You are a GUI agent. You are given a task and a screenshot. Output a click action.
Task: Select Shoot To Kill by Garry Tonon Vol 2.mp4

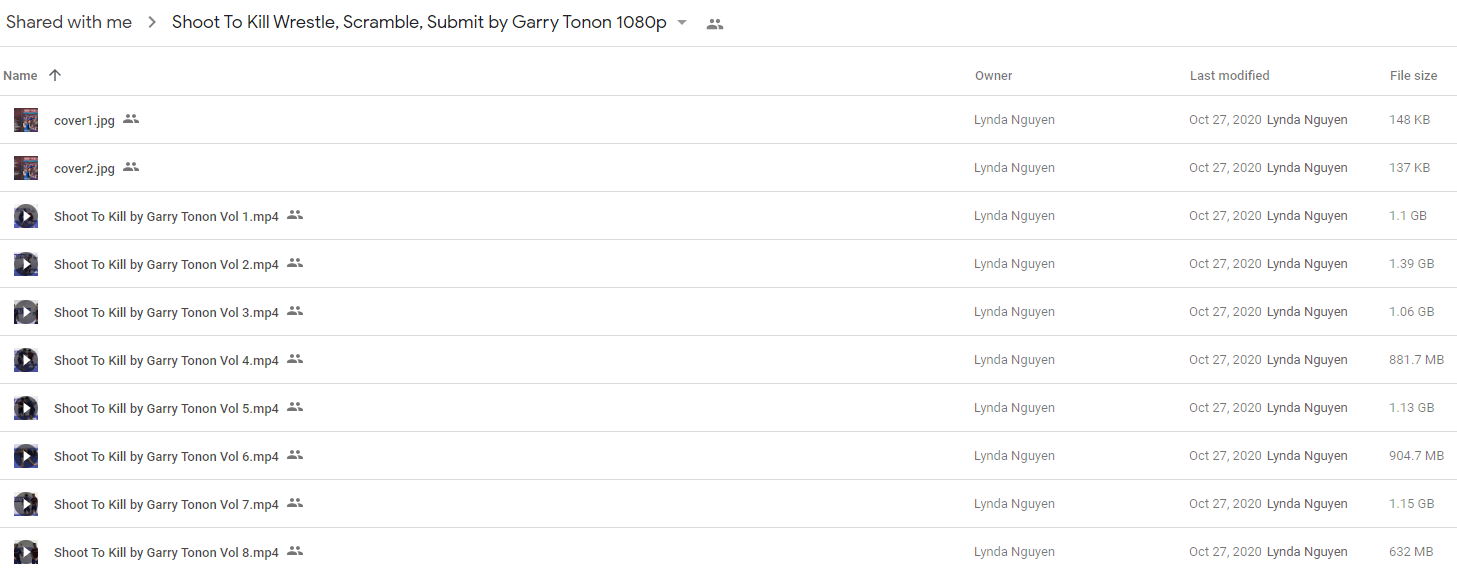click(x=166, y=265)
